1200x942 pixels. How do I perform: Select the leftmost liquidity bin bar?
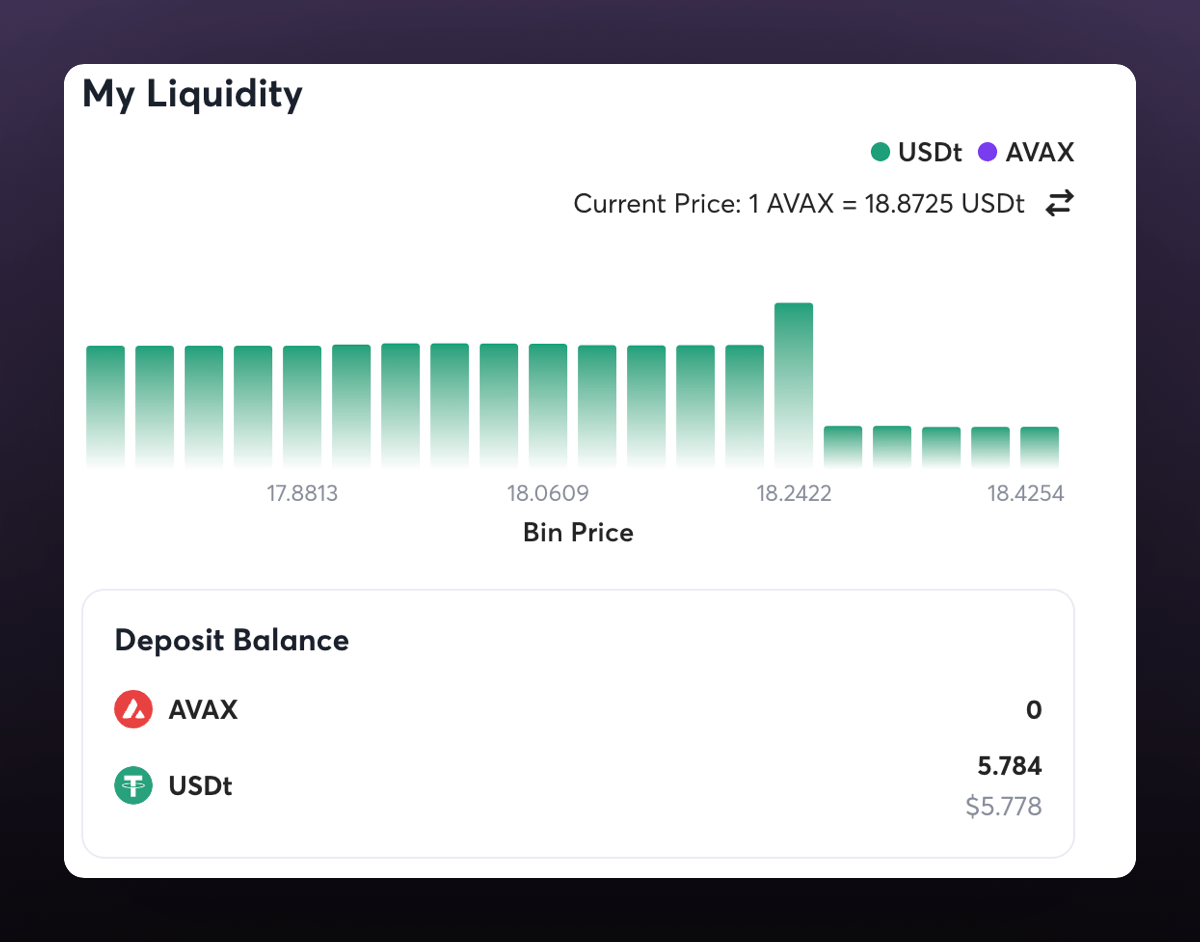106,406
